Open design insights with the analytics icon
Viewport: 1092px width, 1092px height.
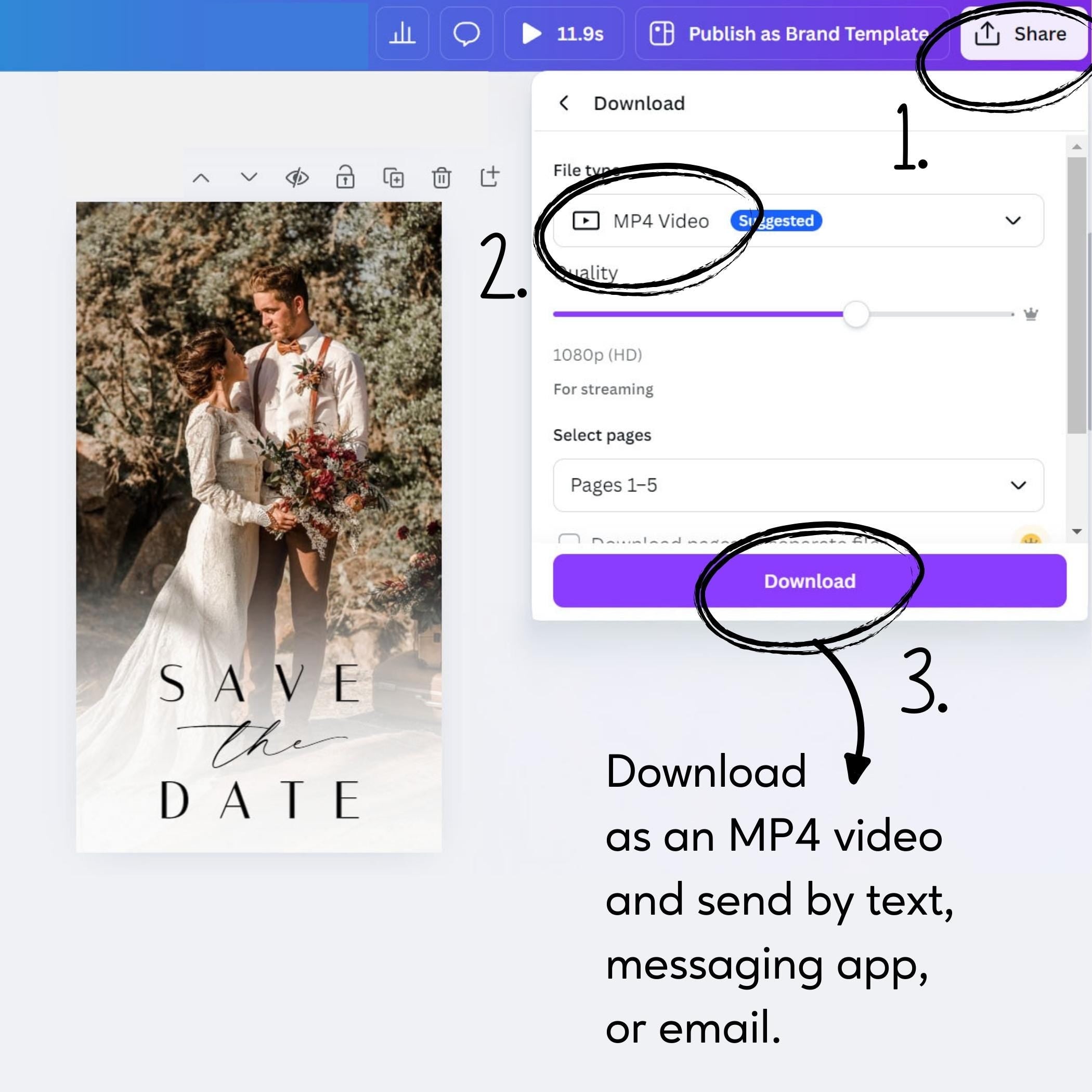402,34
